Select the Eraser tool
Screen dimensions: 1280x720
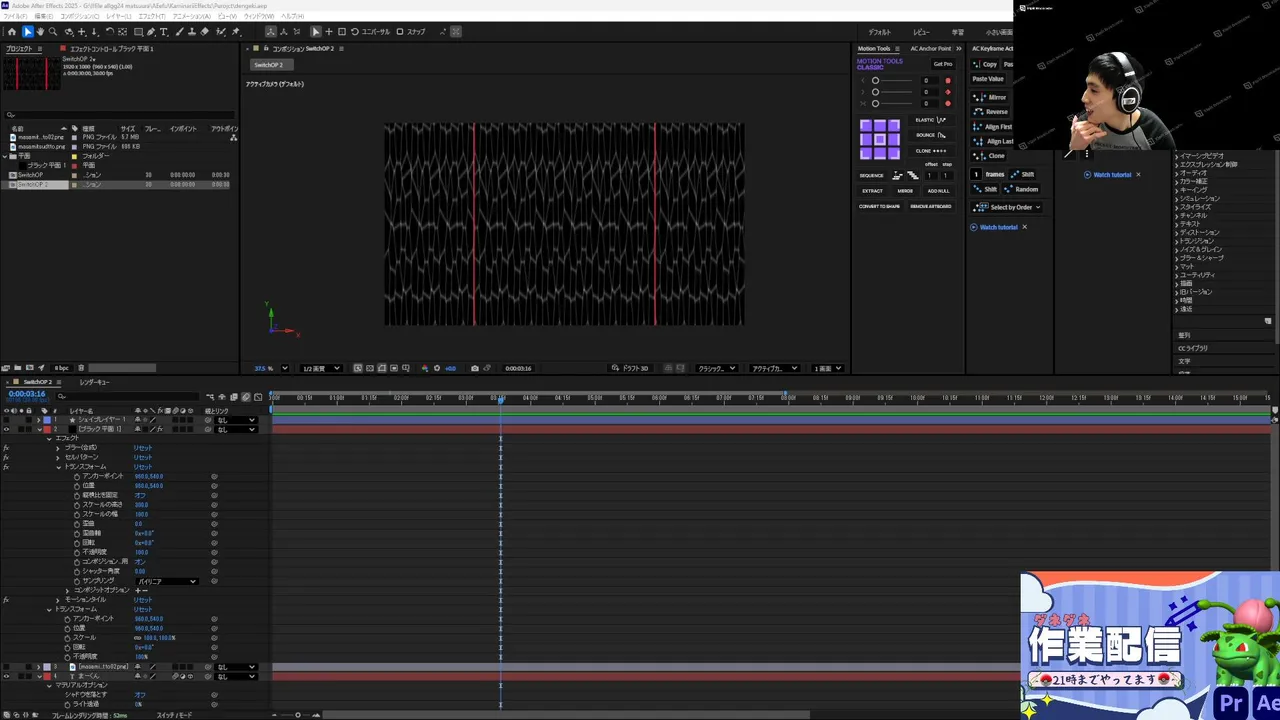(205, 31)
